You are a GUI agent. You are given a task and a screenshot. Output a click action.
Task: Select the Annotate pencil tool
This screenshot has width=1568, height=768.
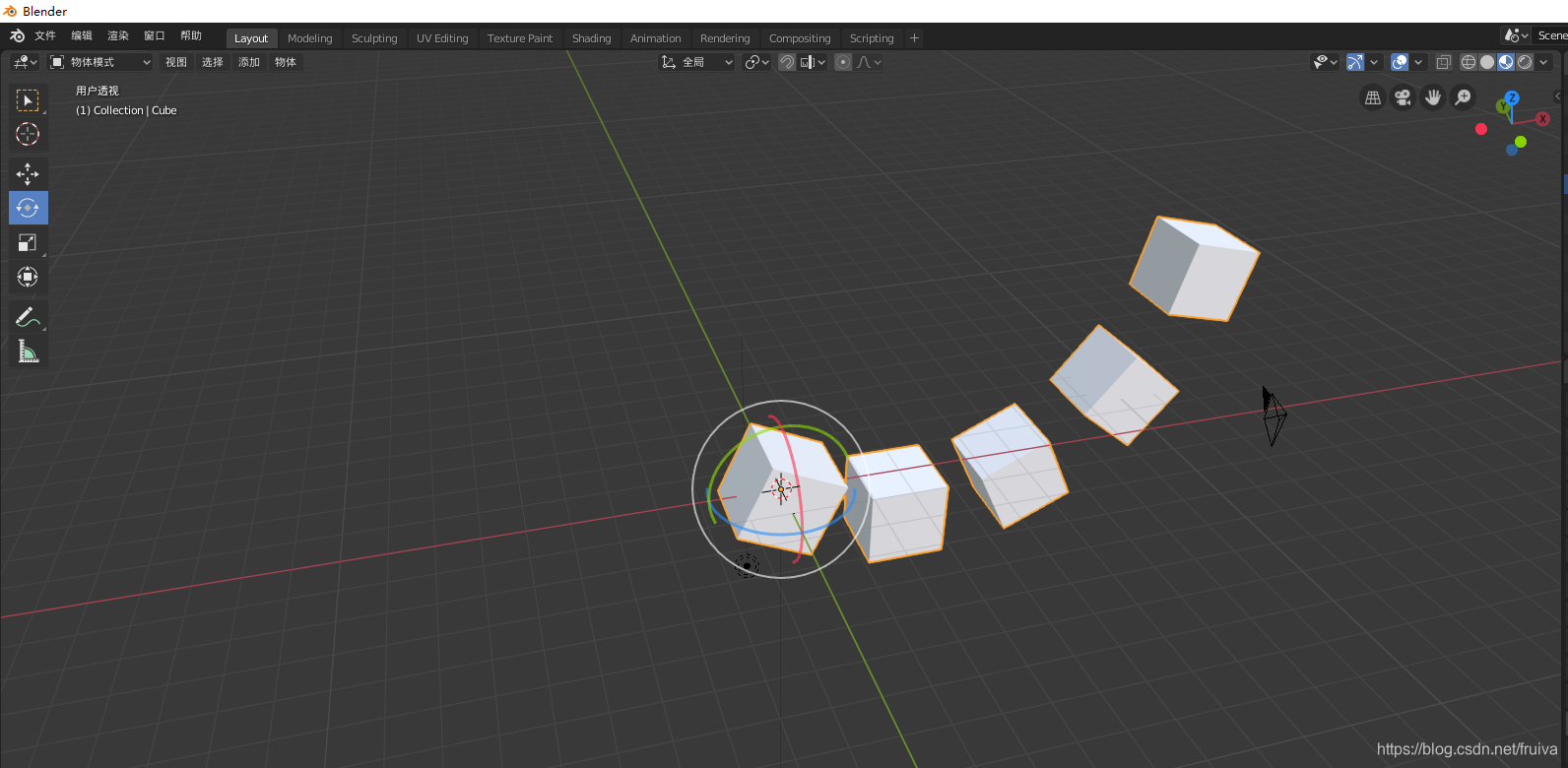(x=28, y=317)
